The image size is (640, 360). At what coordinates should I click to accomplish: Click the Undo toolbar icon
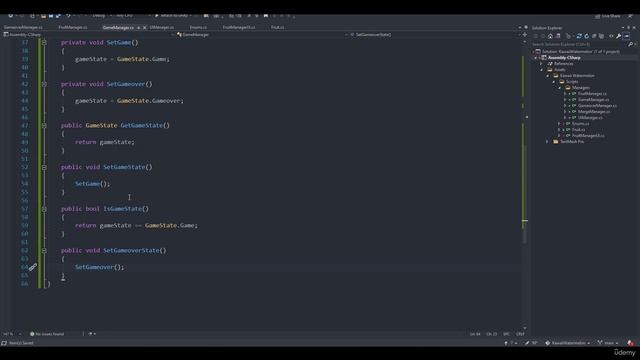[x=69, y=16]
